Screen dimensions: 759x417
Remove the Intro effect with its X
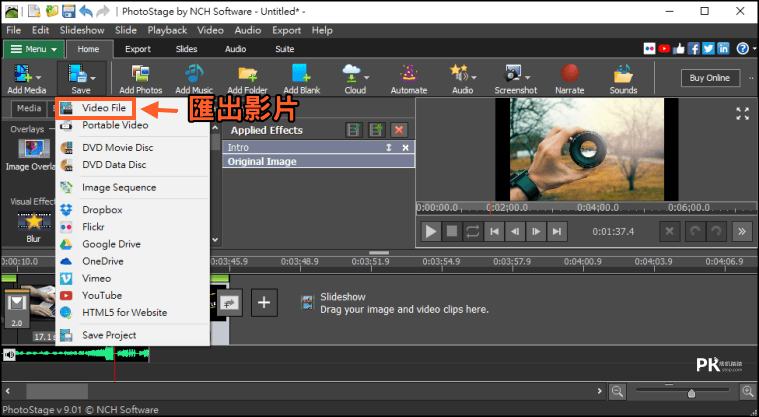pos(406,148)
